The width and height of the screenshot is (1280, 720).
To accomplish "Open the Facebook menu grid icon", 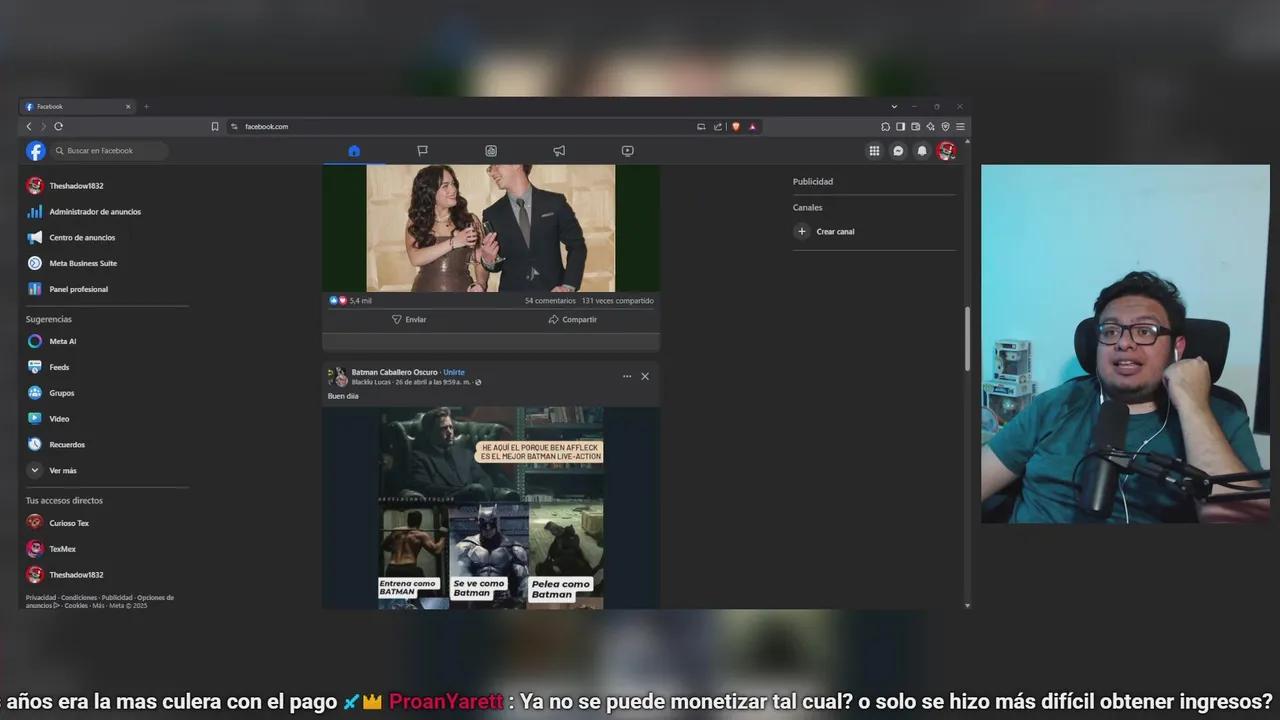I will click(874, 151).
